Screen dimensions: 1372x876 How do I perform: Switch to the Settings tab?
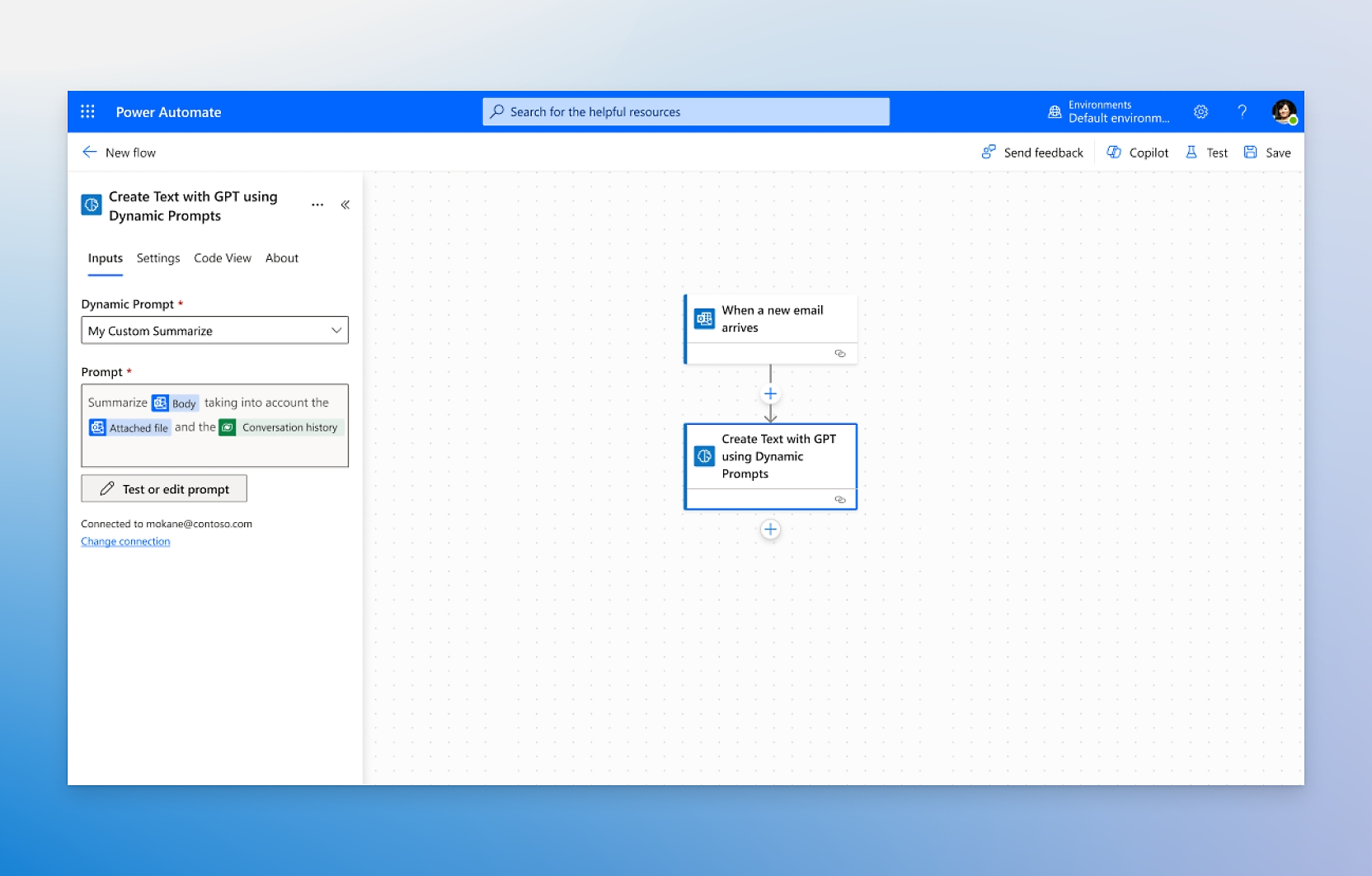coord(158,258)
